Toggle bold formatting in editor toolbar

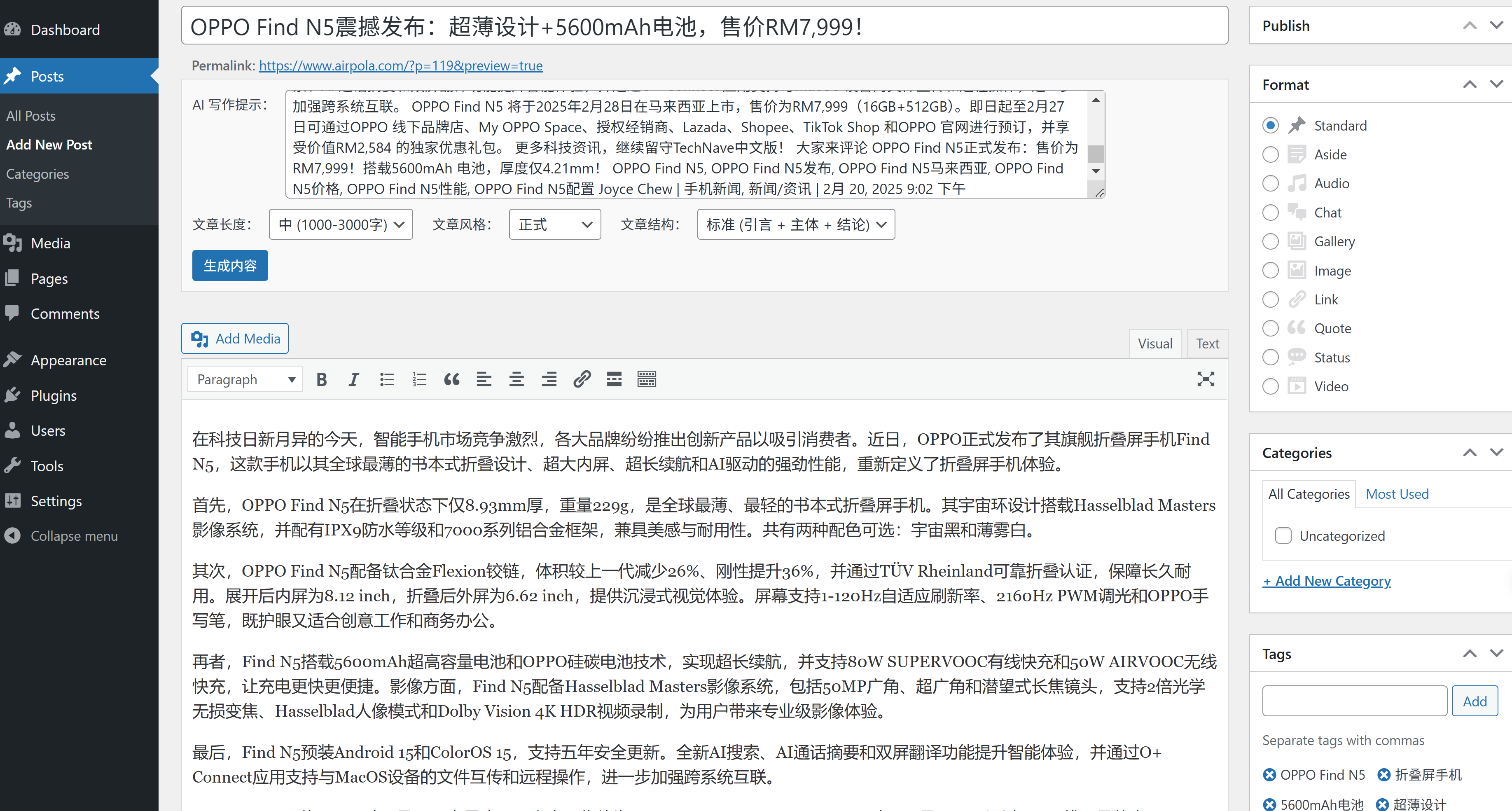pos(321,380)
